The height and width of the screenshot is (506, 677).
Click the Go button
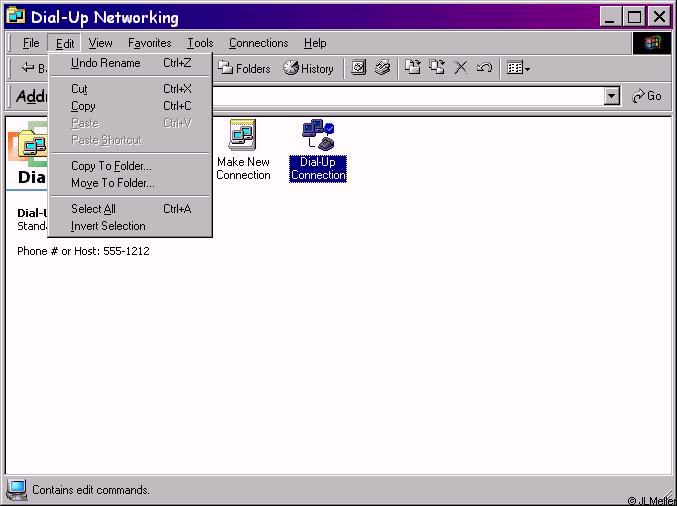[x=646, y=96]
